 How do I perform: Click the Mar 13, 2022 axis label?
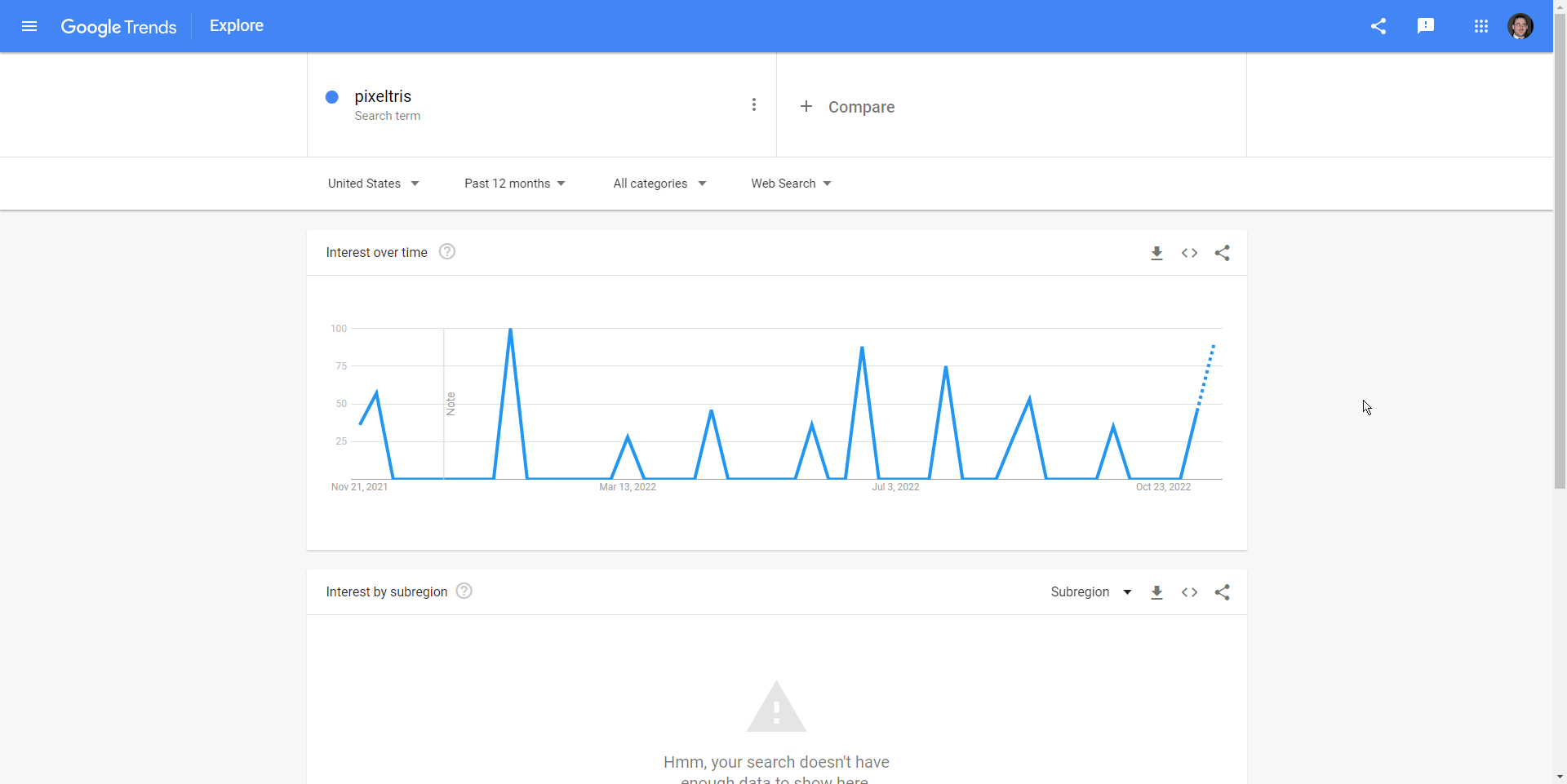click(x=628, y=487)
